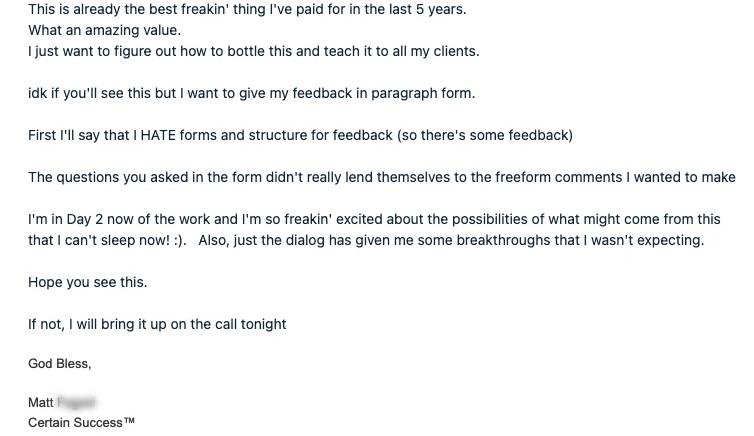754x436 pixels.
Task: Click the sentence starting 'This is already the best'
Action: (247, 9)
